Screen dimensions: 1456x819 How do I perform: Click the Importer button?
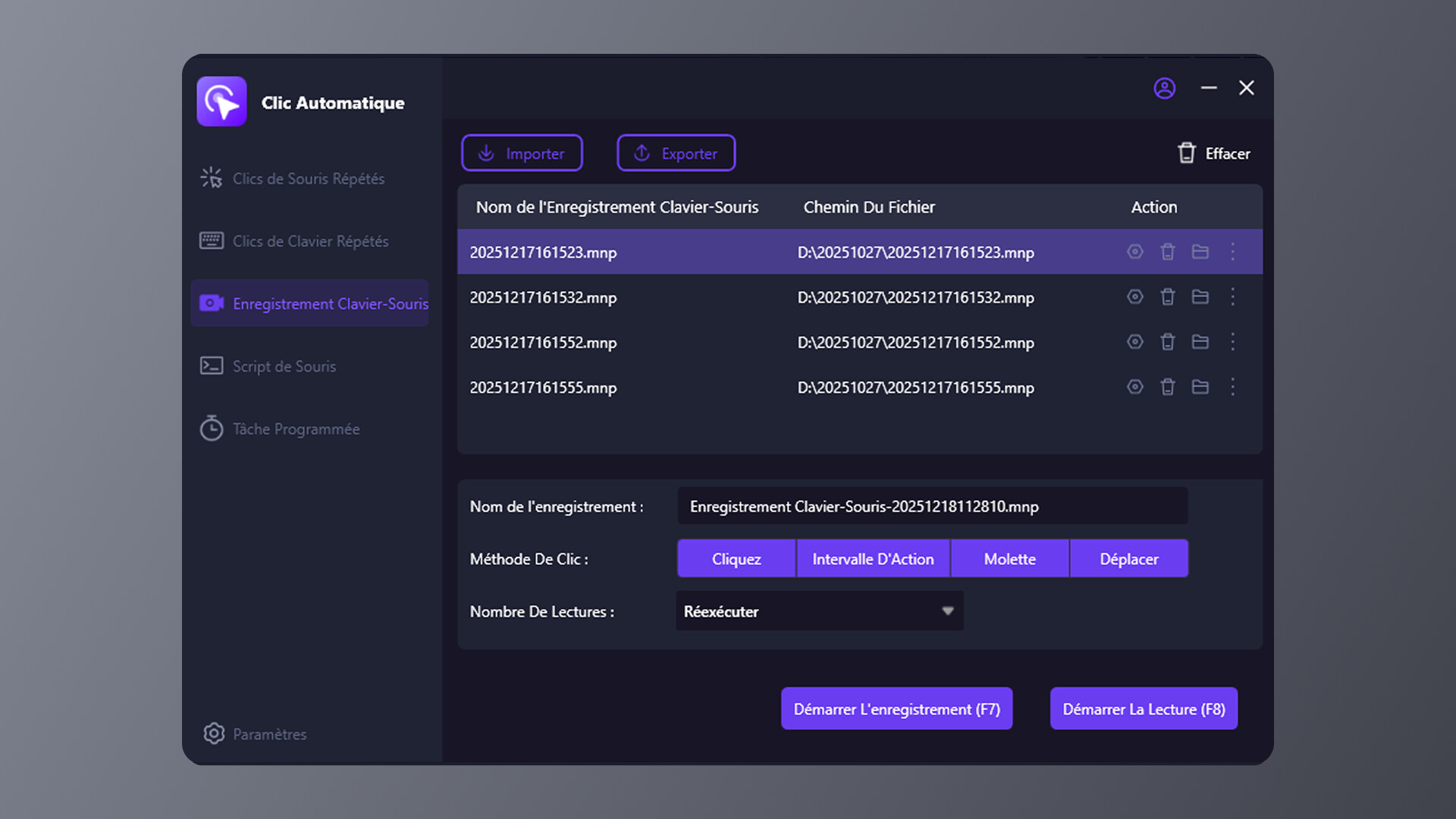[x=522, y=153]
